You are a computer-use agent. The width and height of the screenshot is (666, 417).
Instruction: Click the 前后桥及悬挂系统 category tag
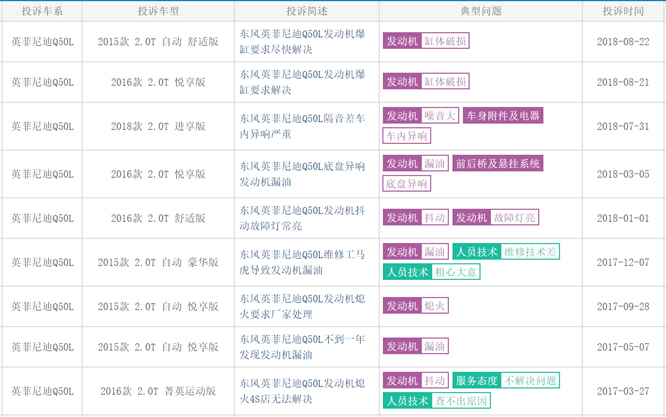498,163
